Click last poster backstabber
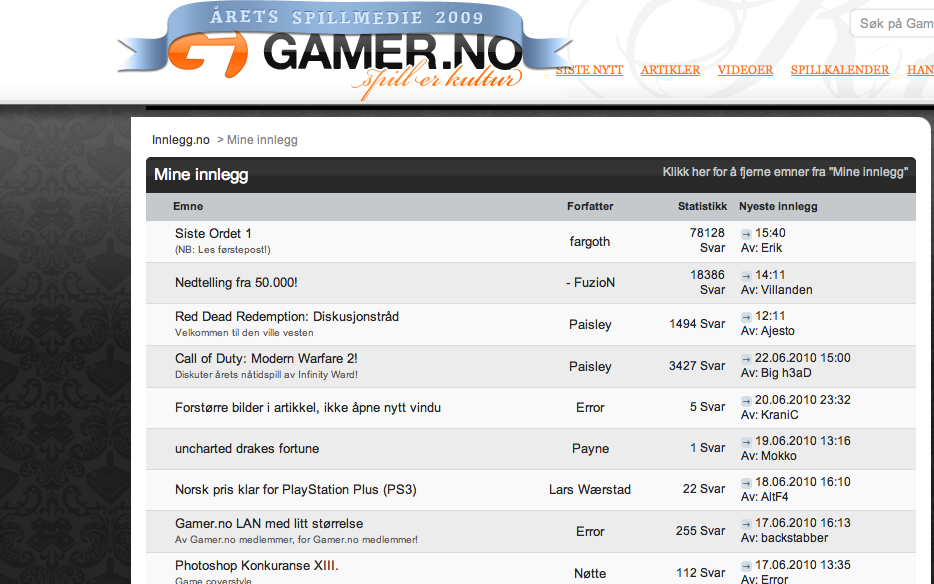The image size is (934, 584). click(794, 538)
